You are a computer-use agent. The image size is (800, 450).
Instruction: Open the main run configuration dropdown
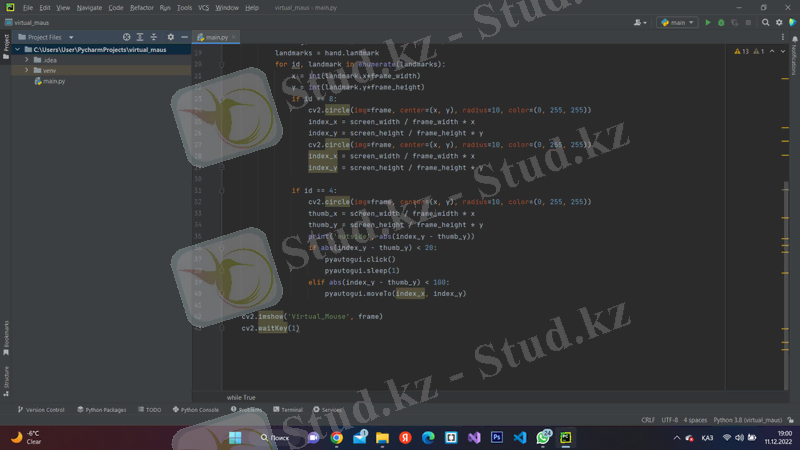pos(677,22)
